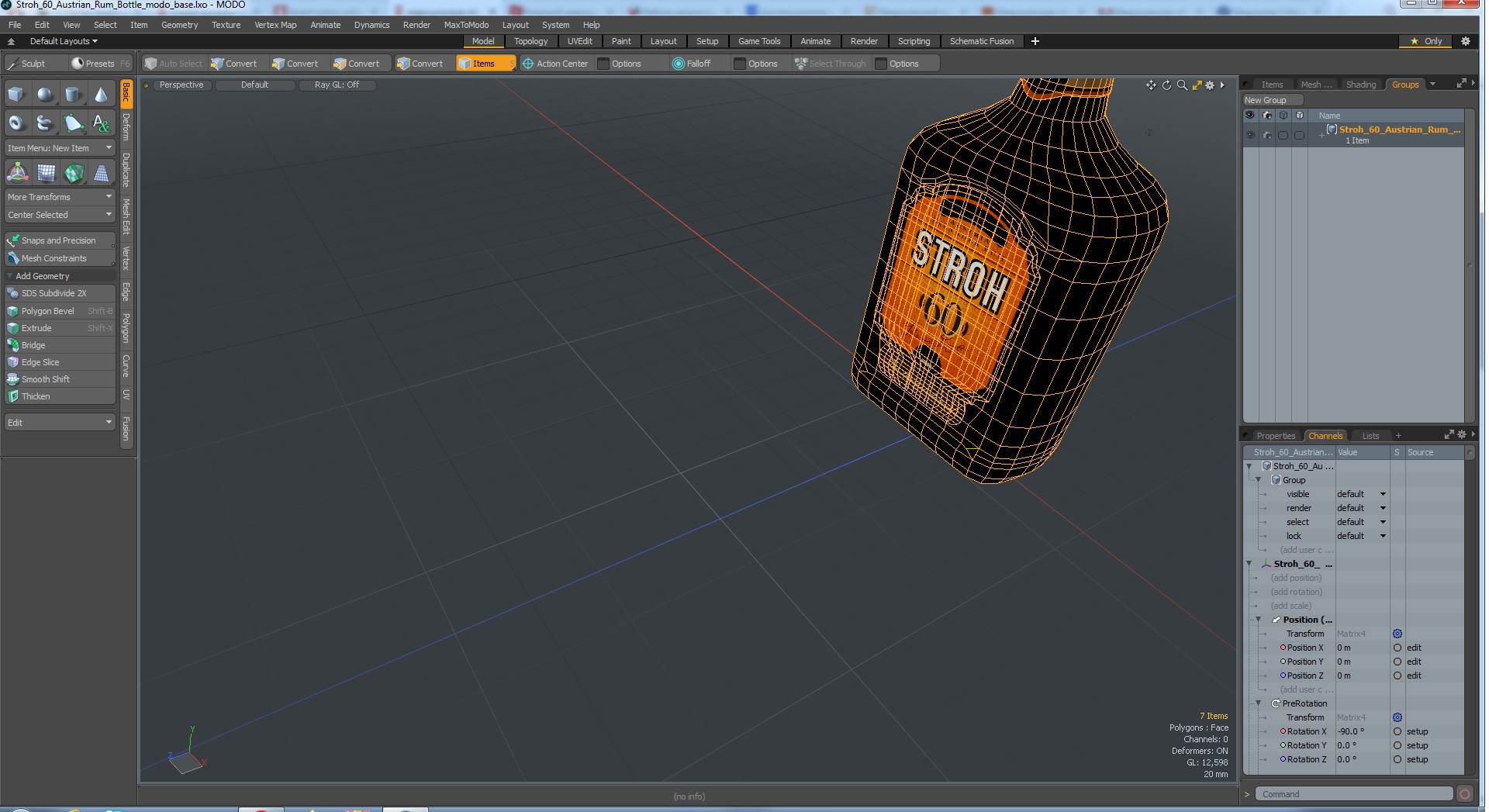Screen dimensions: 1489x812
Task: Click the Items selection mode button
Action: [x=485, y=64]
